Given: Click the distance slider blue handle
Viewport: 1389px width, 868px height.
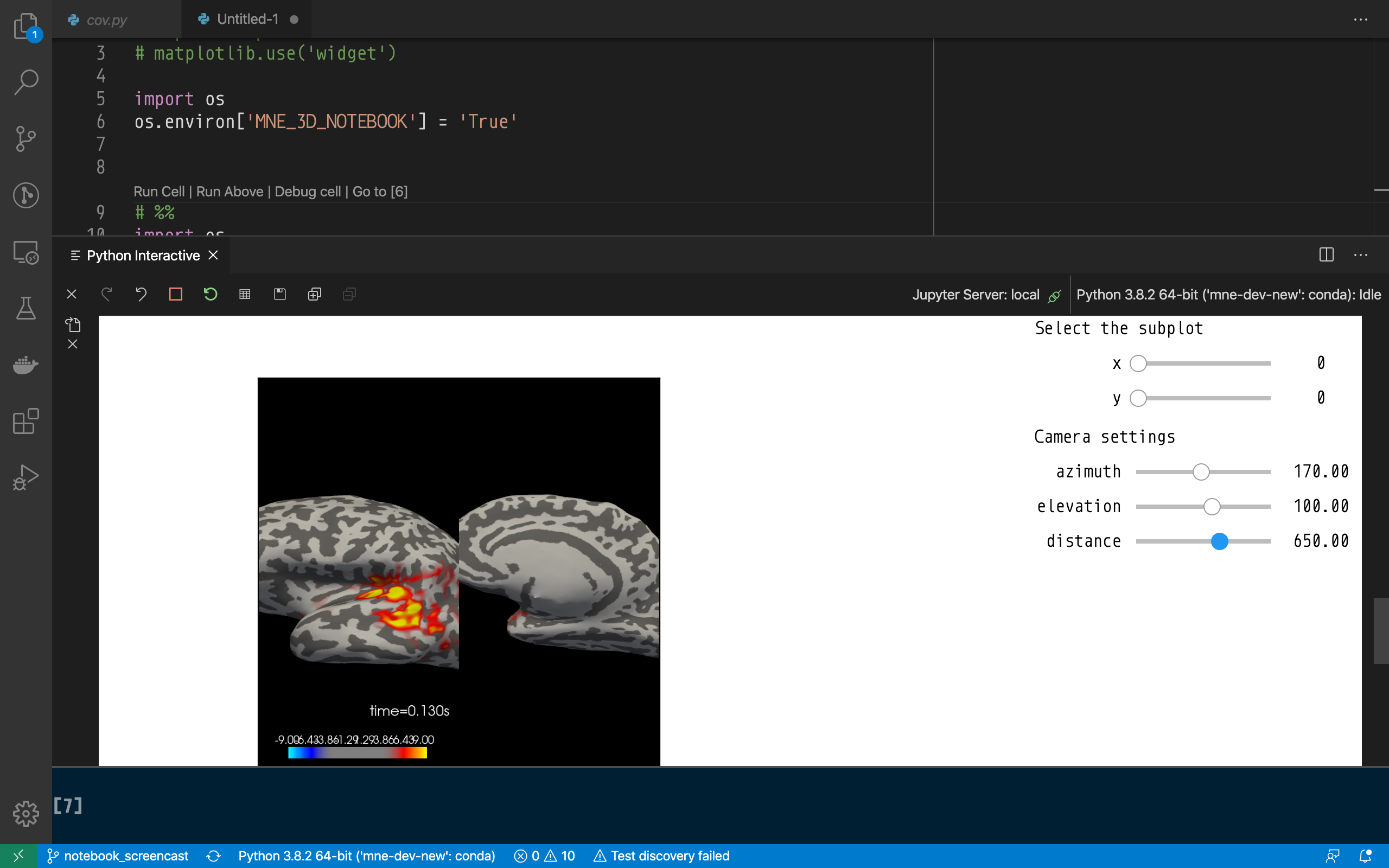Looking at the screenshot, I should [1219, 541].
